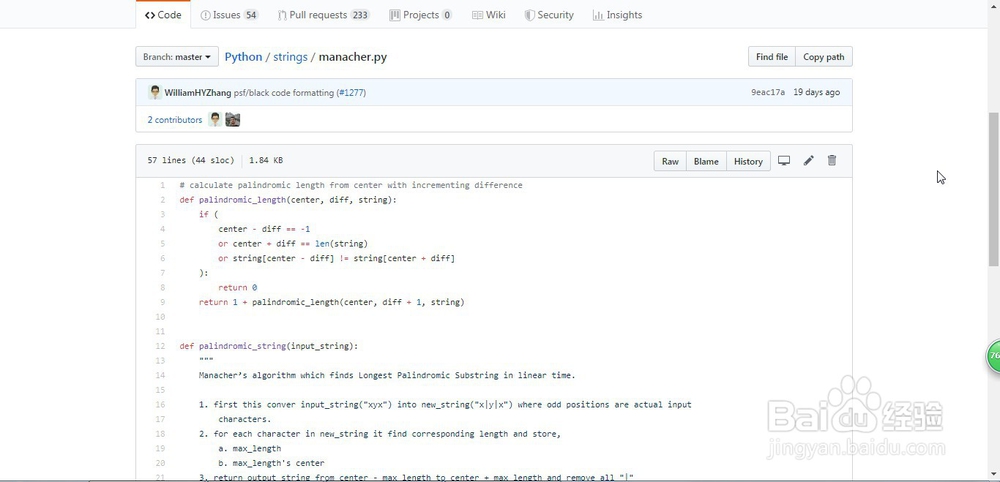Click the Copy path button
The image size is (1000, 482).
click(x=823, y=57)
